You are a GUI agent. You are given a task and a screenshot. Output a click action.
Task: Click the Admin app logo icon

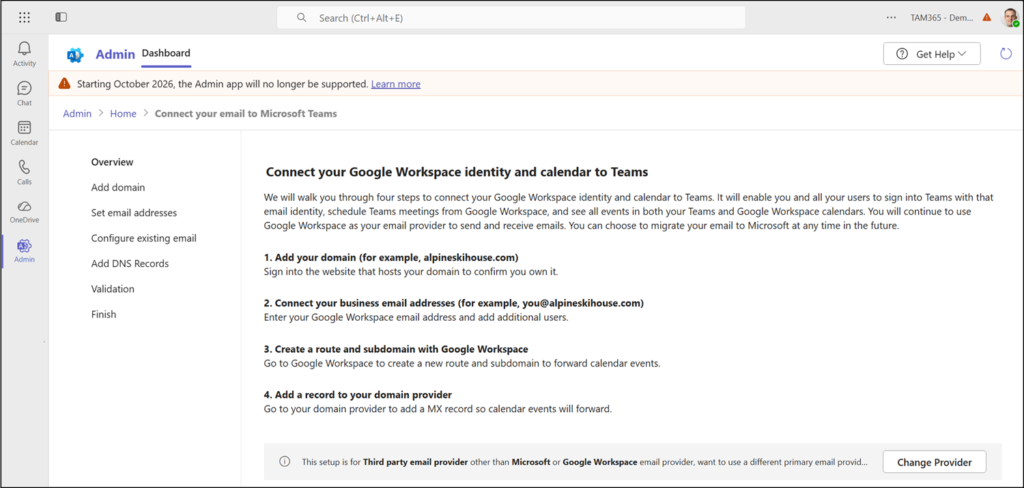pos(75,55)
